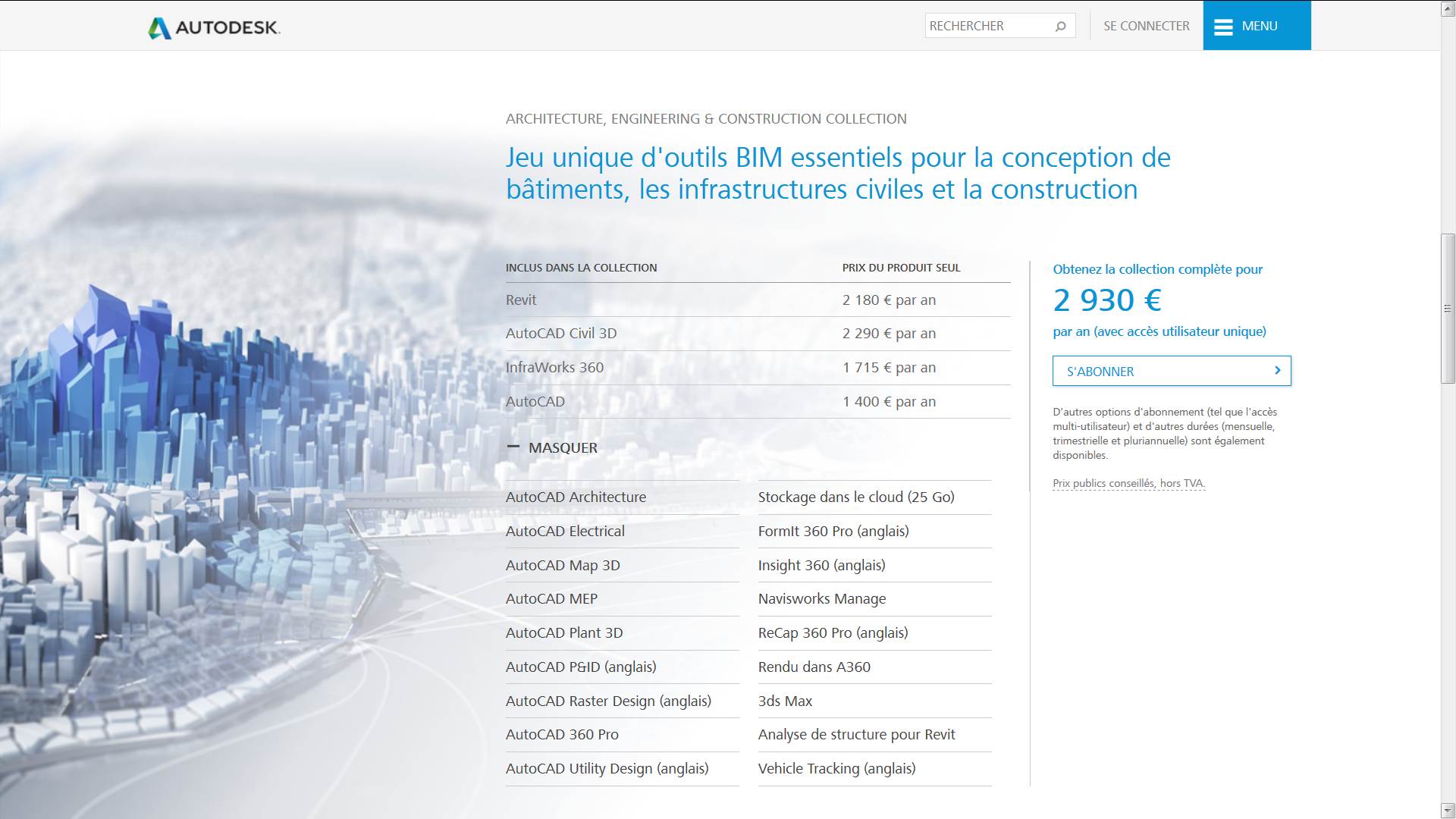Select AutoCAD Utility Design (anglais) entry
1456x819 pixels.
(x=607, y=768)
